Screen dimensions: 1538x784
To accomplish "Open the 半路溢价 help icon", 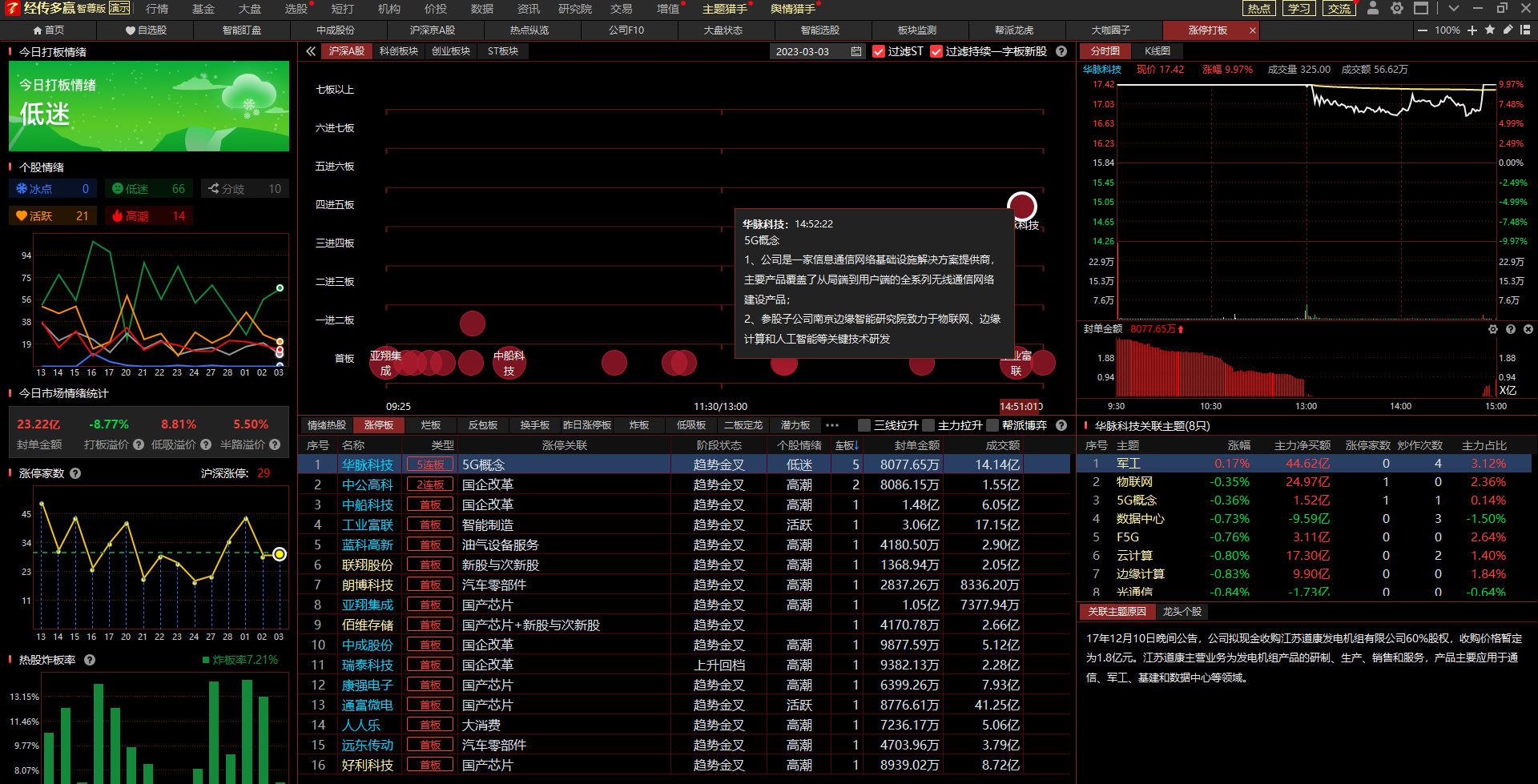I will point(275,444).
